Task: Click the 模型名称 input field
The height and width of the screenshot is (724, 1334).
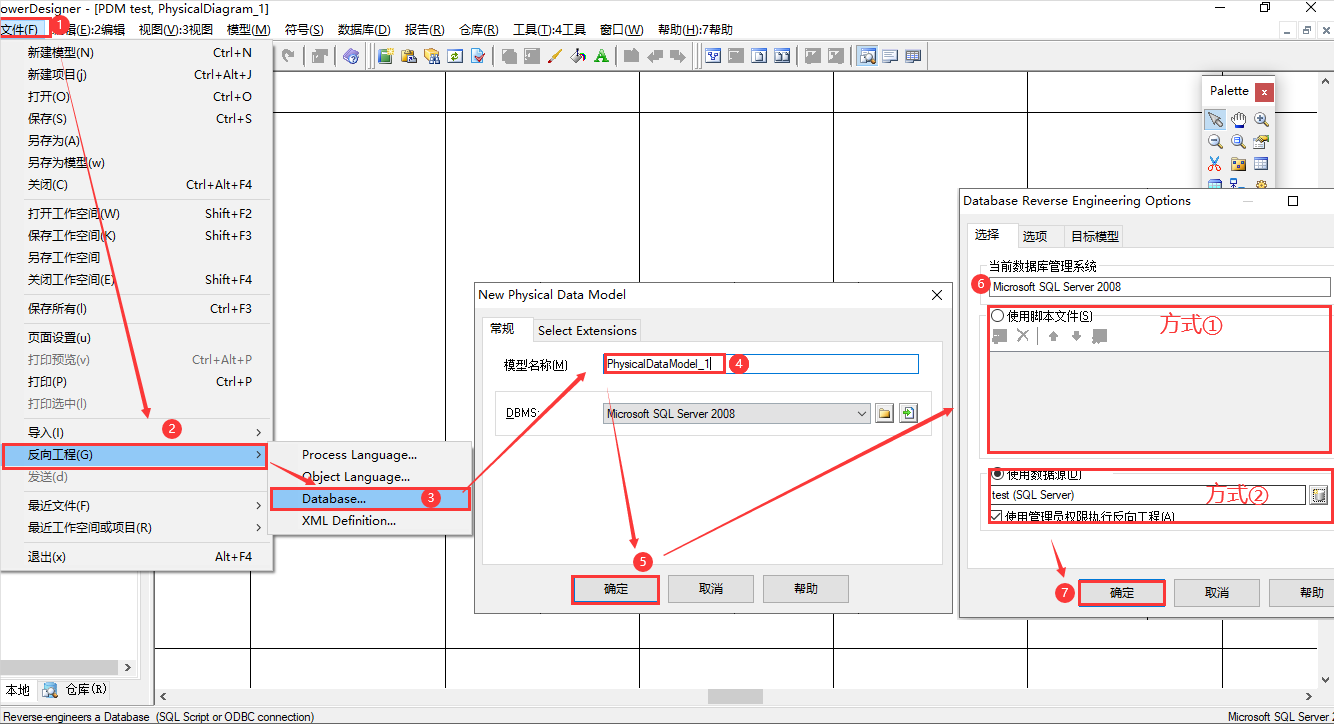Action: tap(760, 364)
